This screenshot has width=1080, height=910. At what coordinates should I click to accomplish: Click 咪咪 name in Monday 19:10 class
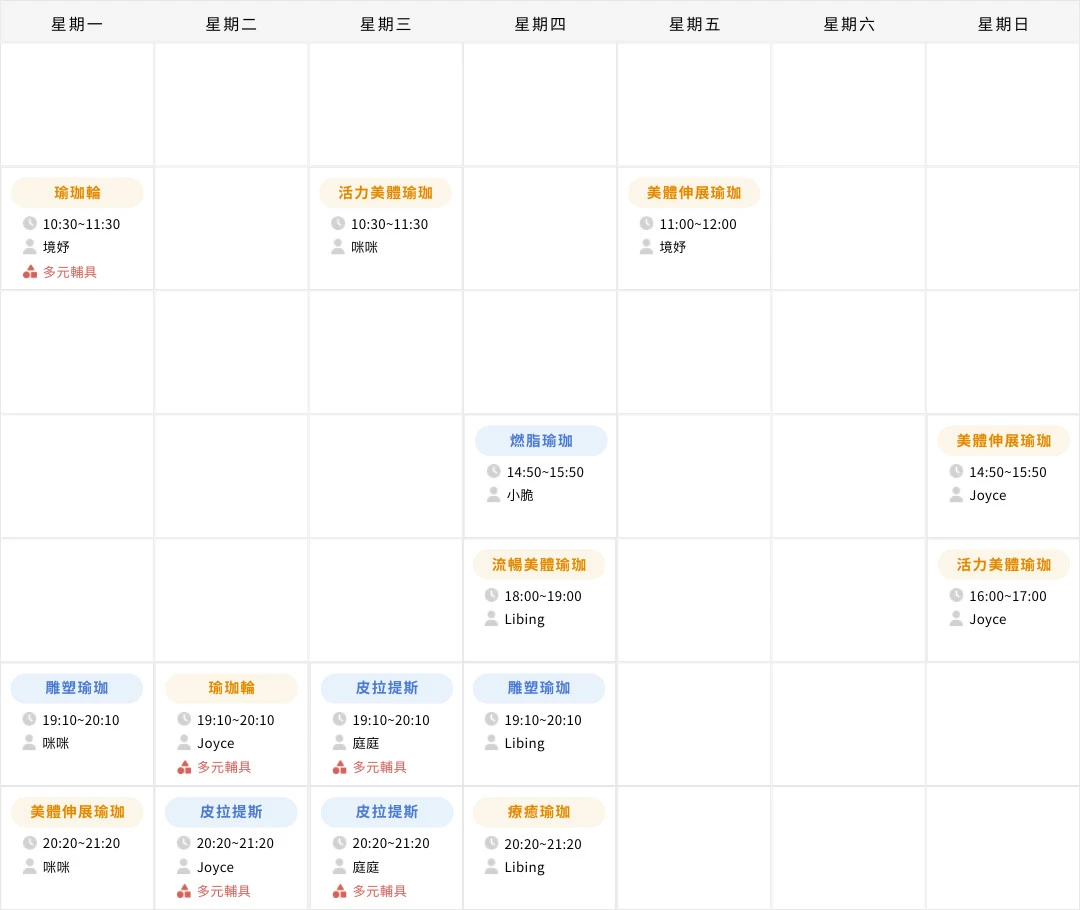(x=56, y=743)
